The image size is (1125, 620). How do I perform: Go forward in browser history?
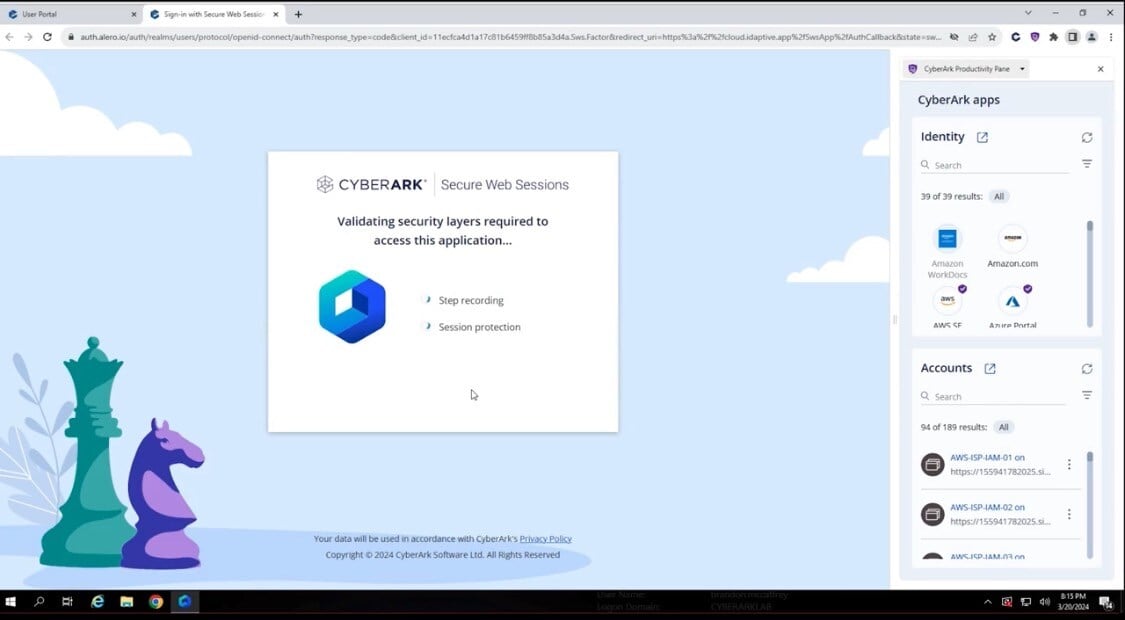(x=28, y=37)
